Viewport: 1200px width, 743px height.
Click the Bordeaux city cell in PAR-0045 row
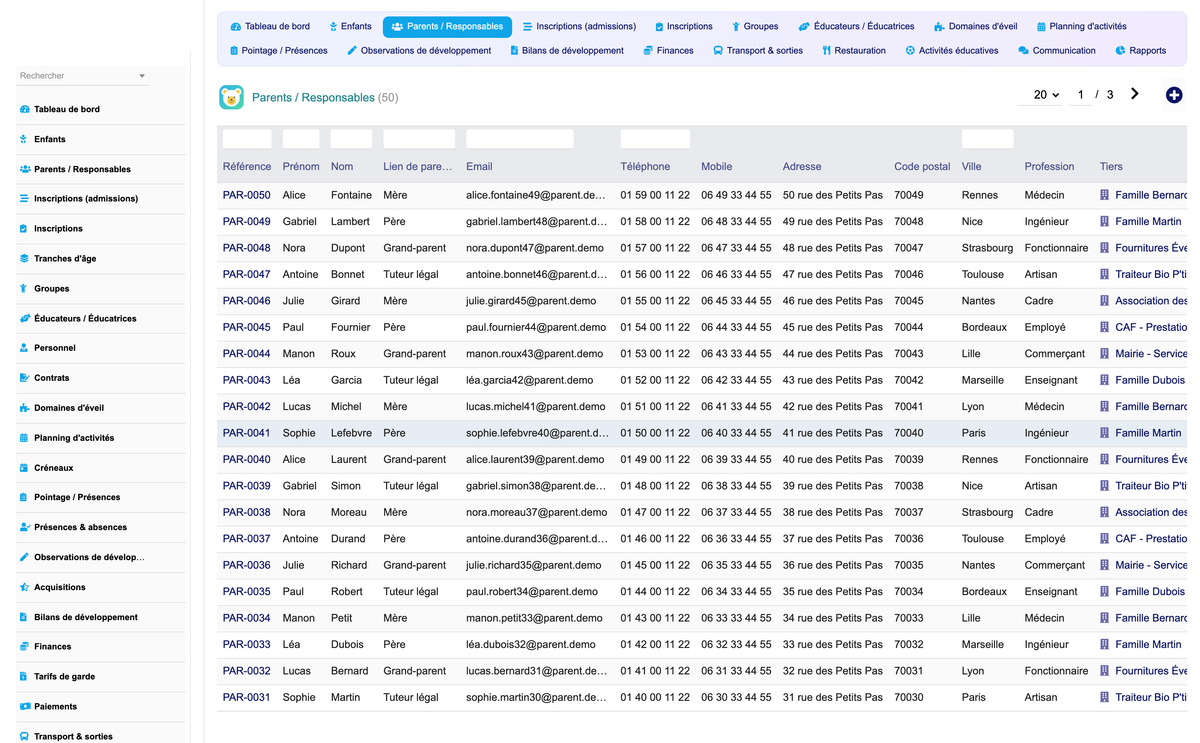[984, 327]
